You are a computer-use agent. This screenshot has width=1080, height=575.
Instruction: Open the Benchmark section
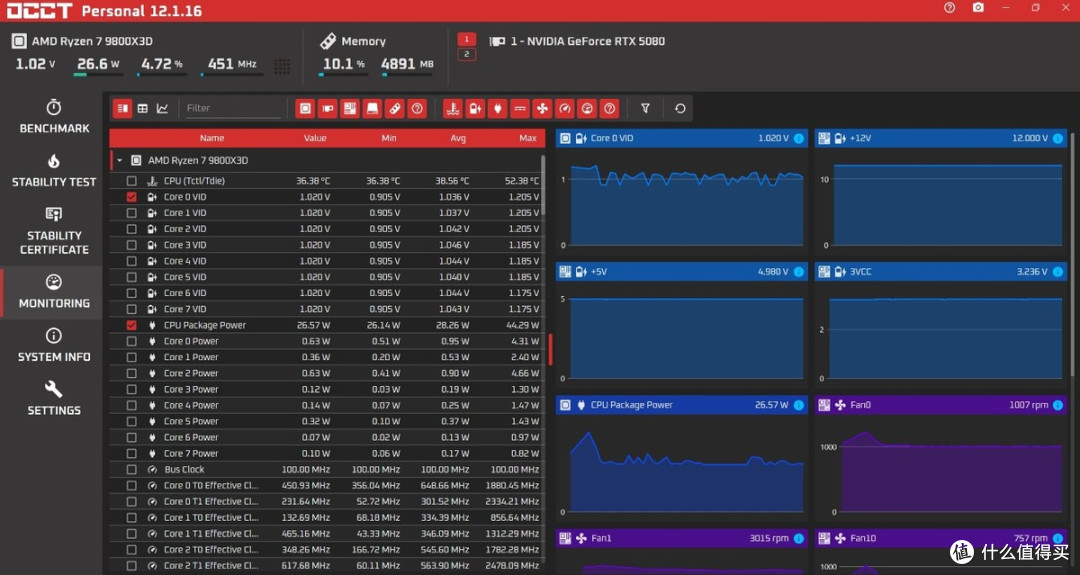(x=54, y=116)
